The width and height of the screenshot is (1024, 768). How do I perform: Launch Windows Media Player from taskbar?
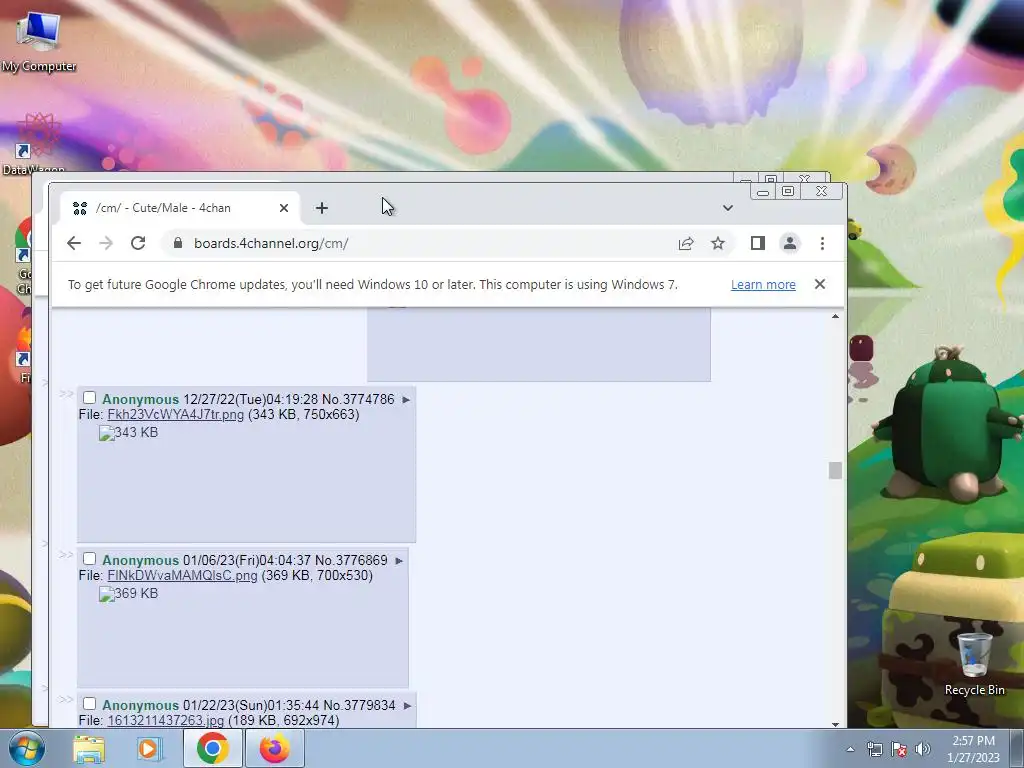point(149,749)
